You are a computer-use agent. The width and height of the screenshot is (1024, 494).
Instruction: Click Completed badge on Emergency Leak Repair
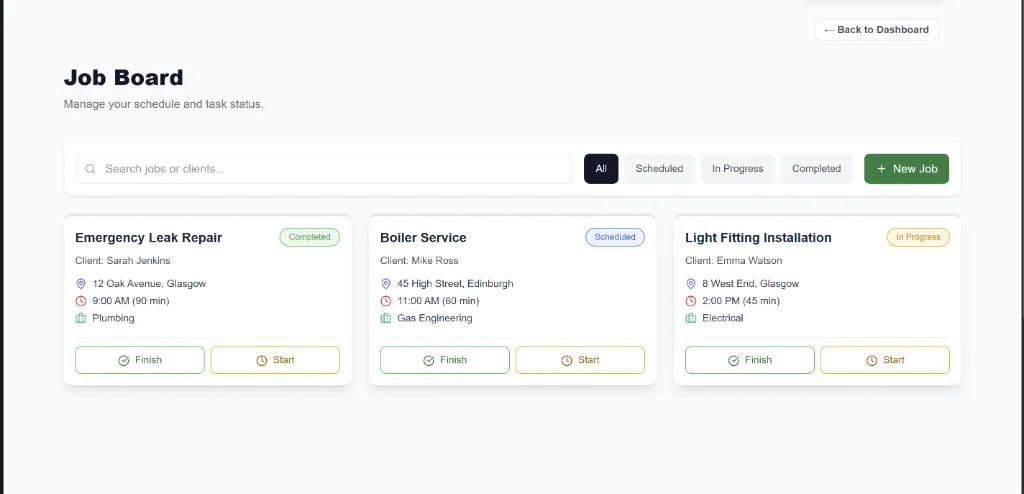(310, 237)
